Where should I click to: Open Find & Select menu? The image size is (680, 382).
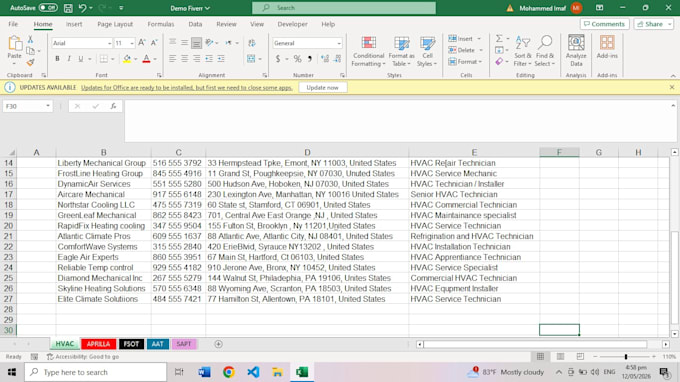click(545, 51)
